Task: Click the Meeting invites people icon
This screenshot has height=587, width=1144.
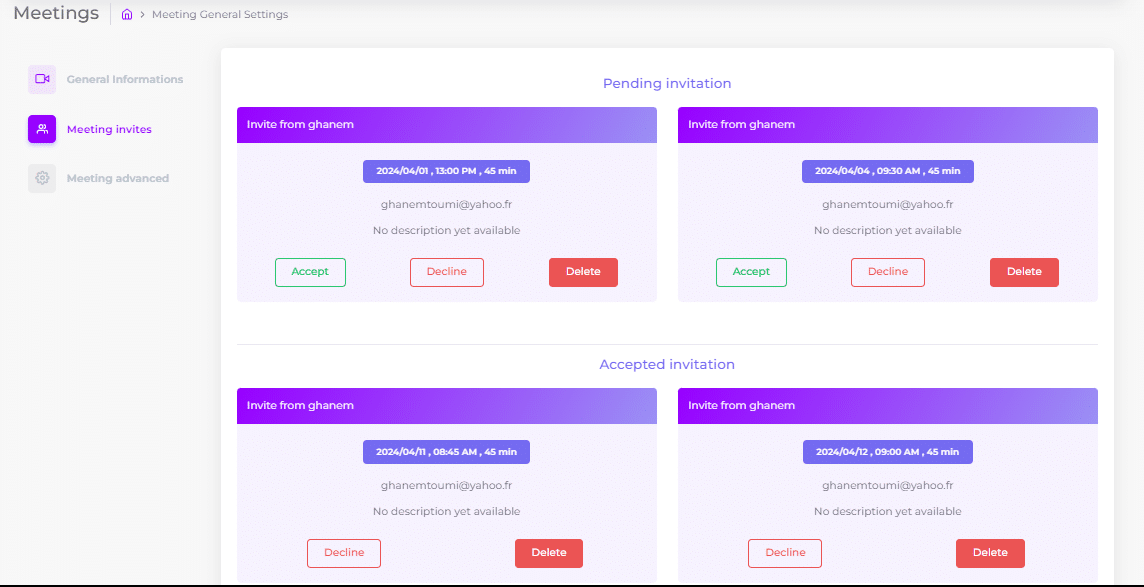Action: 42,129
